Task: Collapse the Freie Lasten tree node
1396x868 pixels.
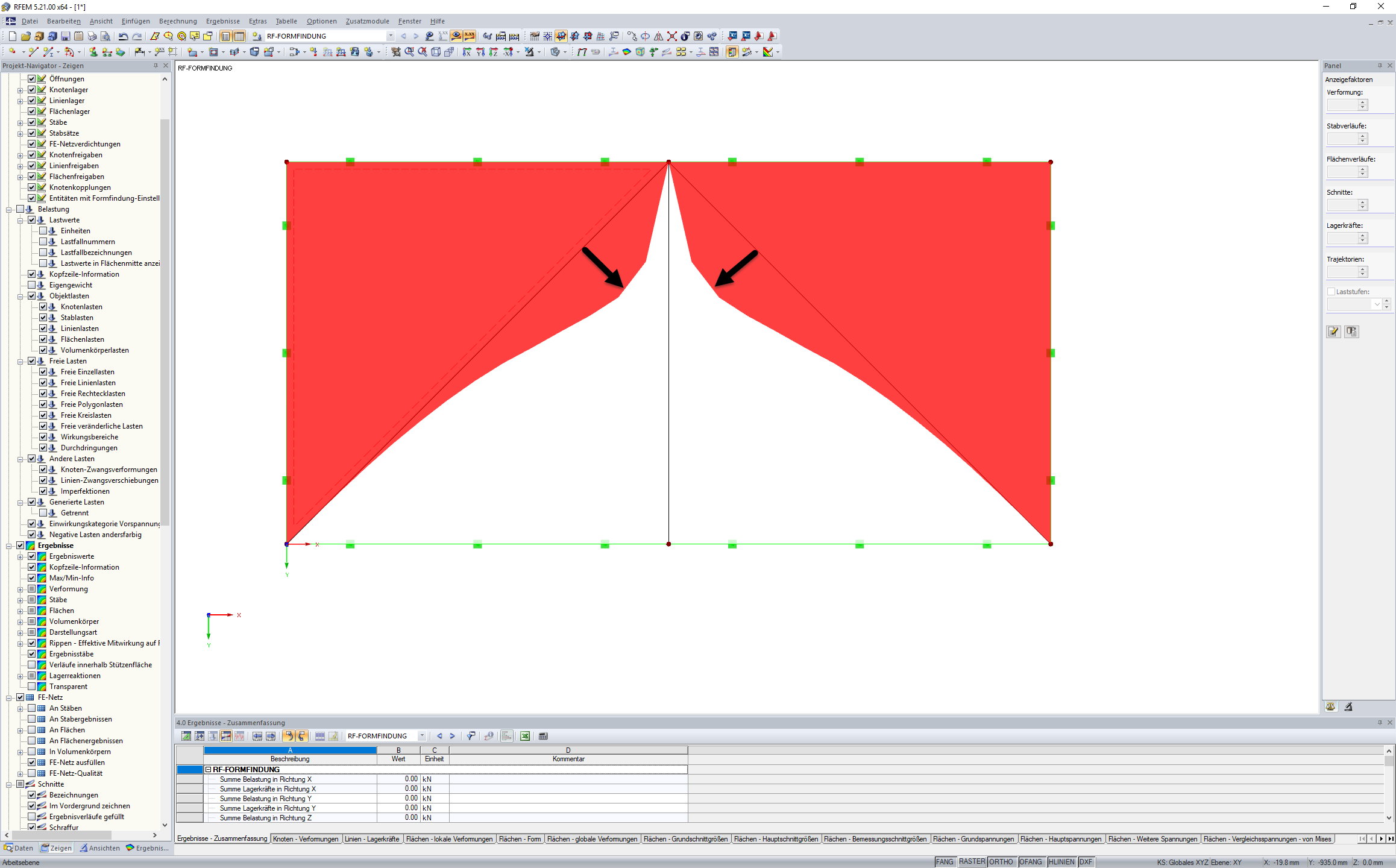Action: click(x=20, y=361)
